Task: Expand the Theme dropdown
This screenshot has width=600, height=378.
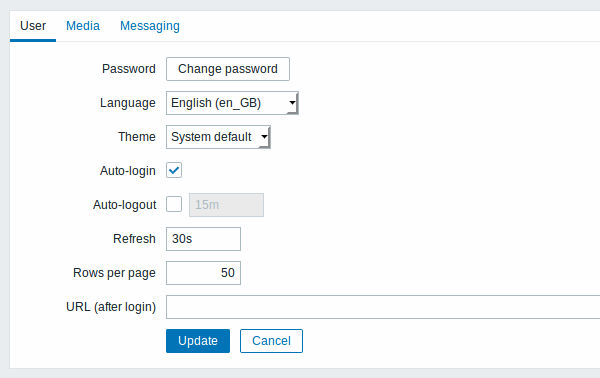Action: point(218,137)
